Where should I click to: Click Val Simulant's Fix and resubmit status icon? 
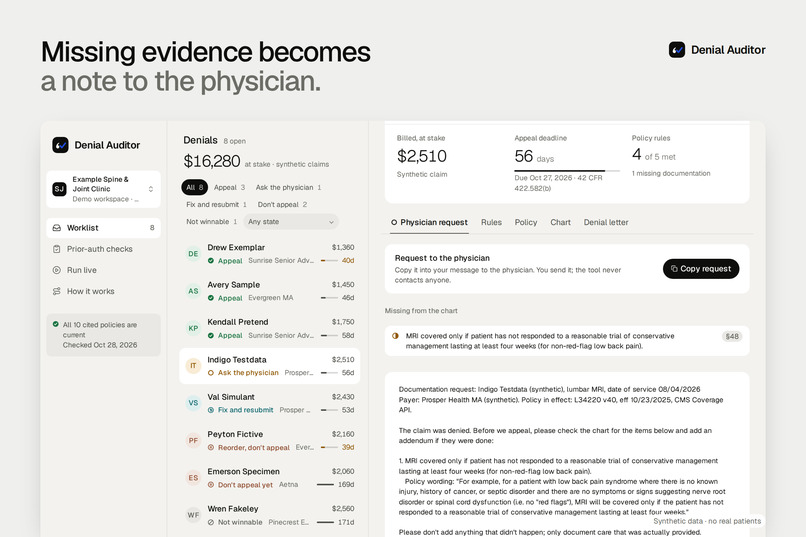211,410
